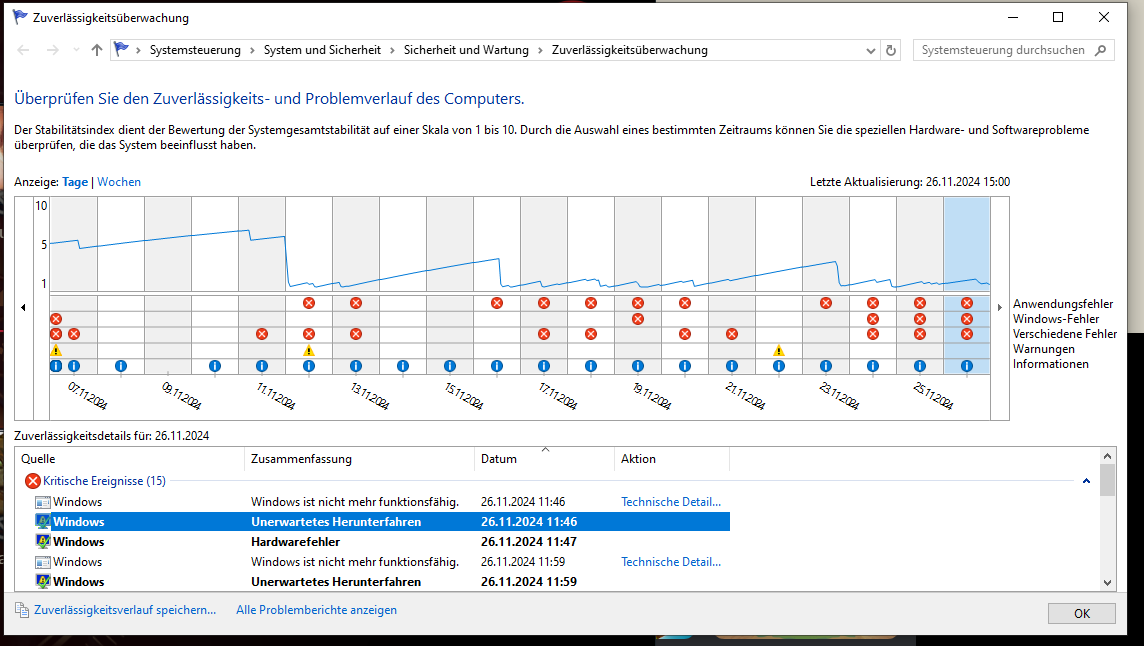The height and width of the screenshot is (646, 1144).
Task: Click Zuverlässigkeitsverlauf speichern link
Action: (125, 610)
